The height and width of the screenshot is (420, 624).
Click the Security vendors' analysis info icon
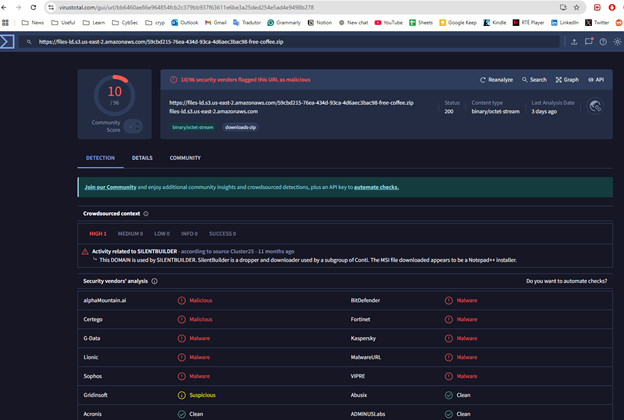155,281
